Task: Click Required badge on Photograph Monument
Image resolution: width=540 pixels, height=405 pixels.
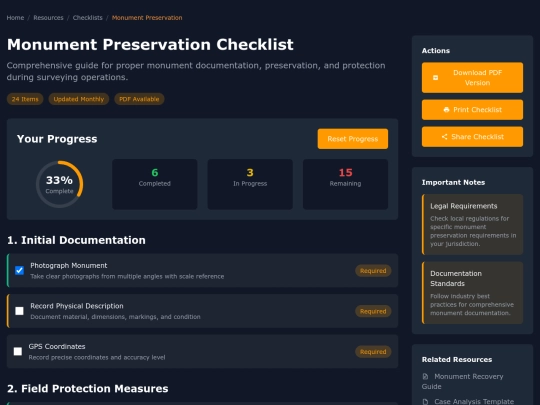Action: coord(373,271)
